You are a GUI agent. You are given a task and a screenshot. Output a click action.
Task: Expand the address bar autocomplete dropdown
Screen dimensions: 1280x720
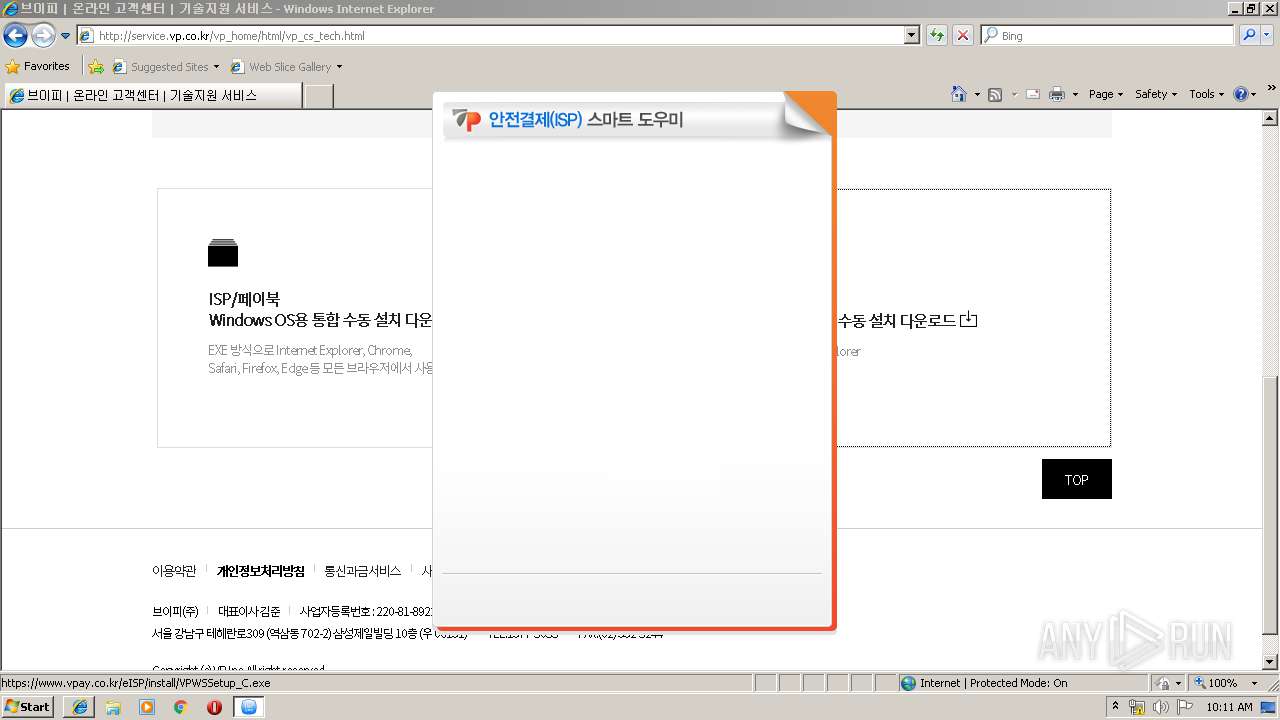point(911,36)
